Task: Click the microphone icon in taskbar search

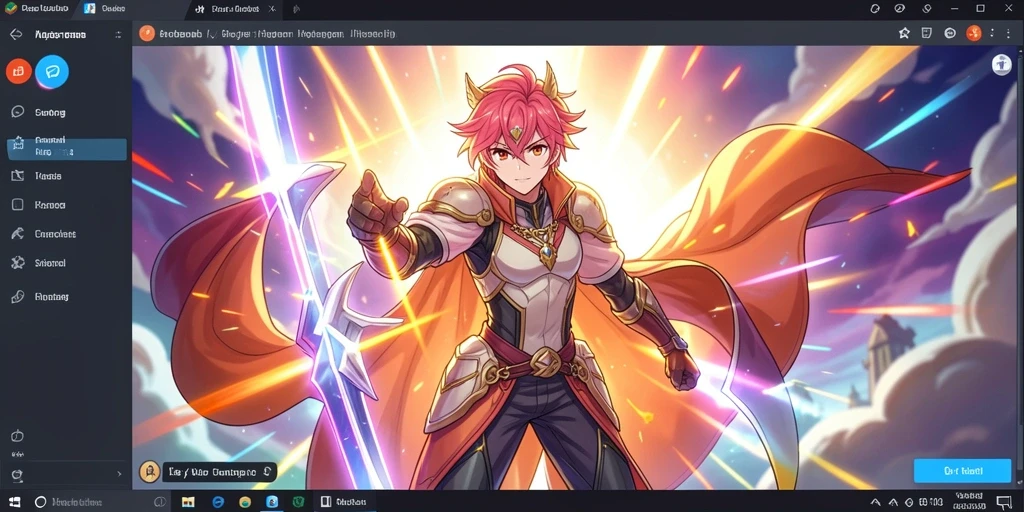Action: point(159,502)
